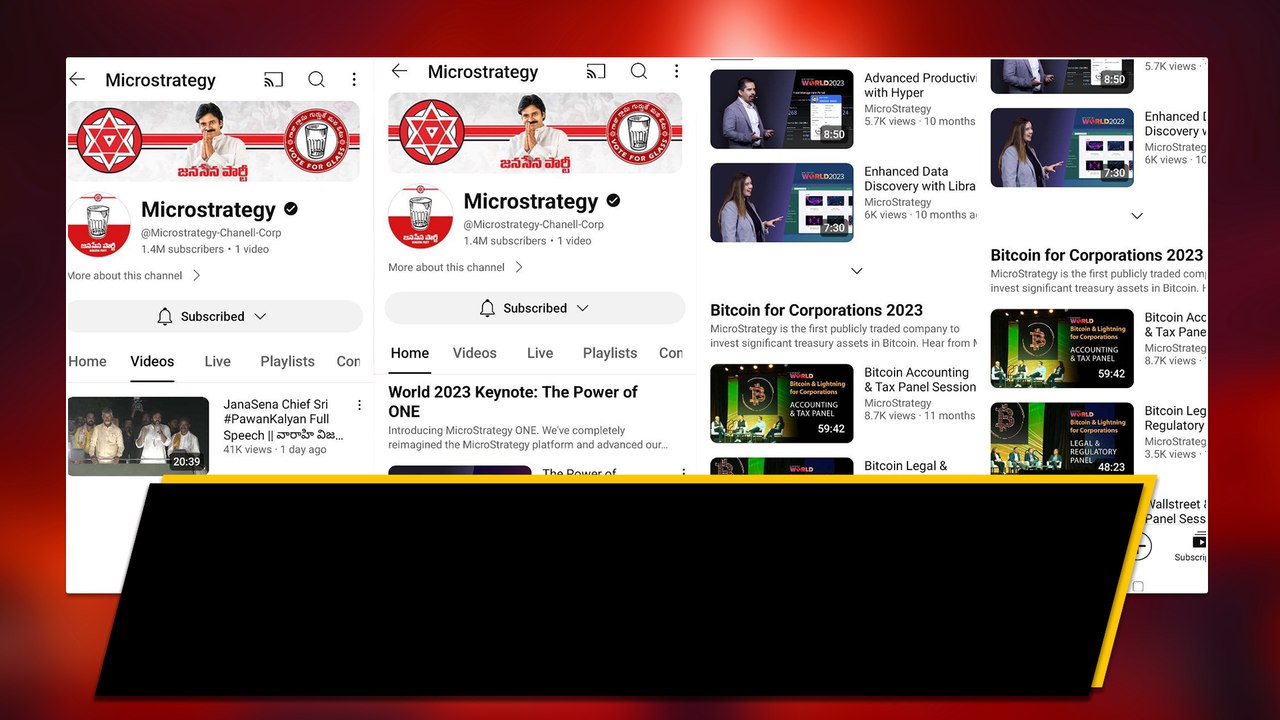Open three-dot menu beside JanaSena Chief video

[x=360, y=405]
